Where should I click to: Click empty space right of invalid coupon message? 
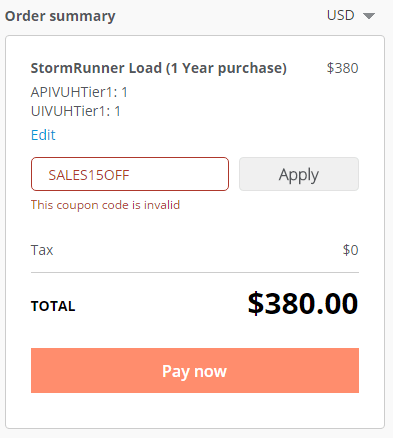click(x=269, y=205)
